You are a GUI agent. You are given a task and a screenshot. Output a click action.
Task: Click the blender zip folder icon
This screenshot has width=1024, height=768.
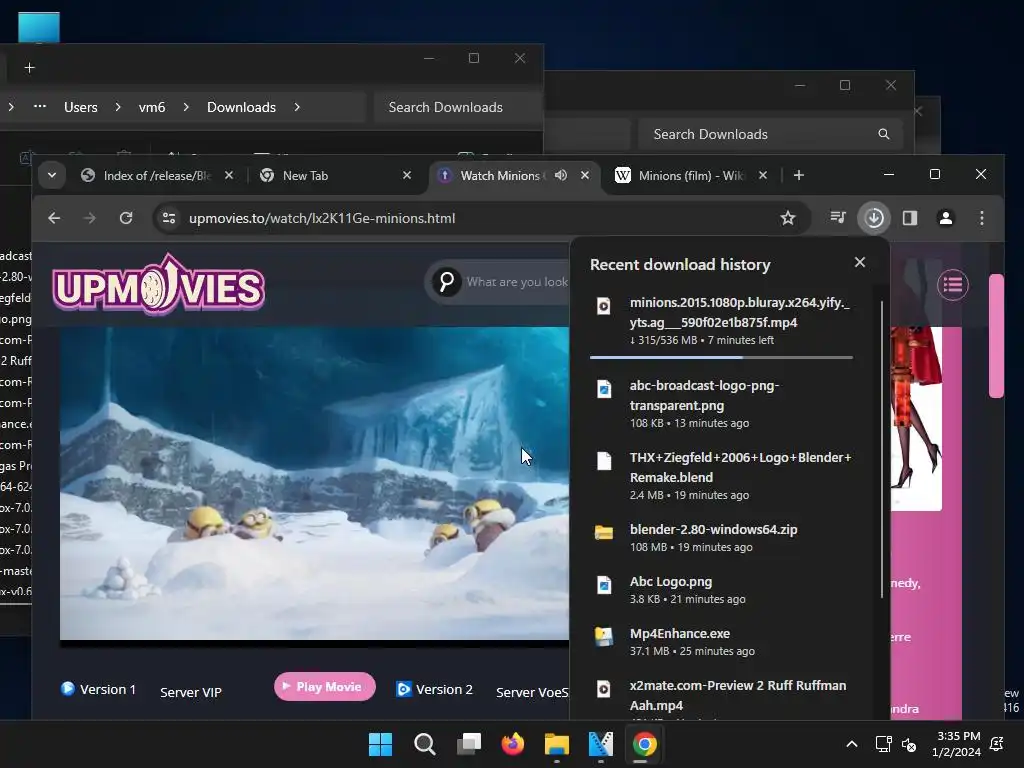click(604, 532)
